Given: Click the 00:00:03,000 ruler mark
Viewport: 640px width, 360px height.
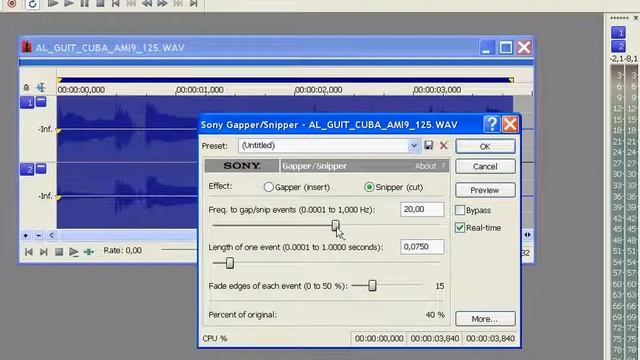Looking at the screenshot, I should click(x=437, y=90).
